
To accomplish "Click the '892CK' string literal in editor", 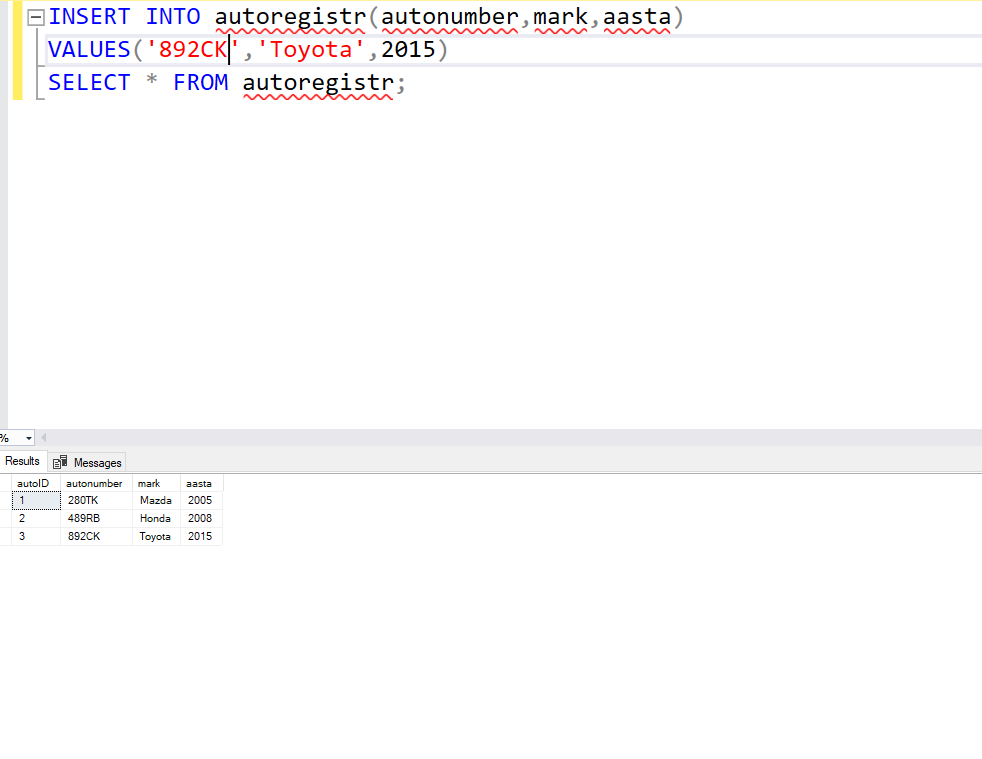I will [193, 49].
